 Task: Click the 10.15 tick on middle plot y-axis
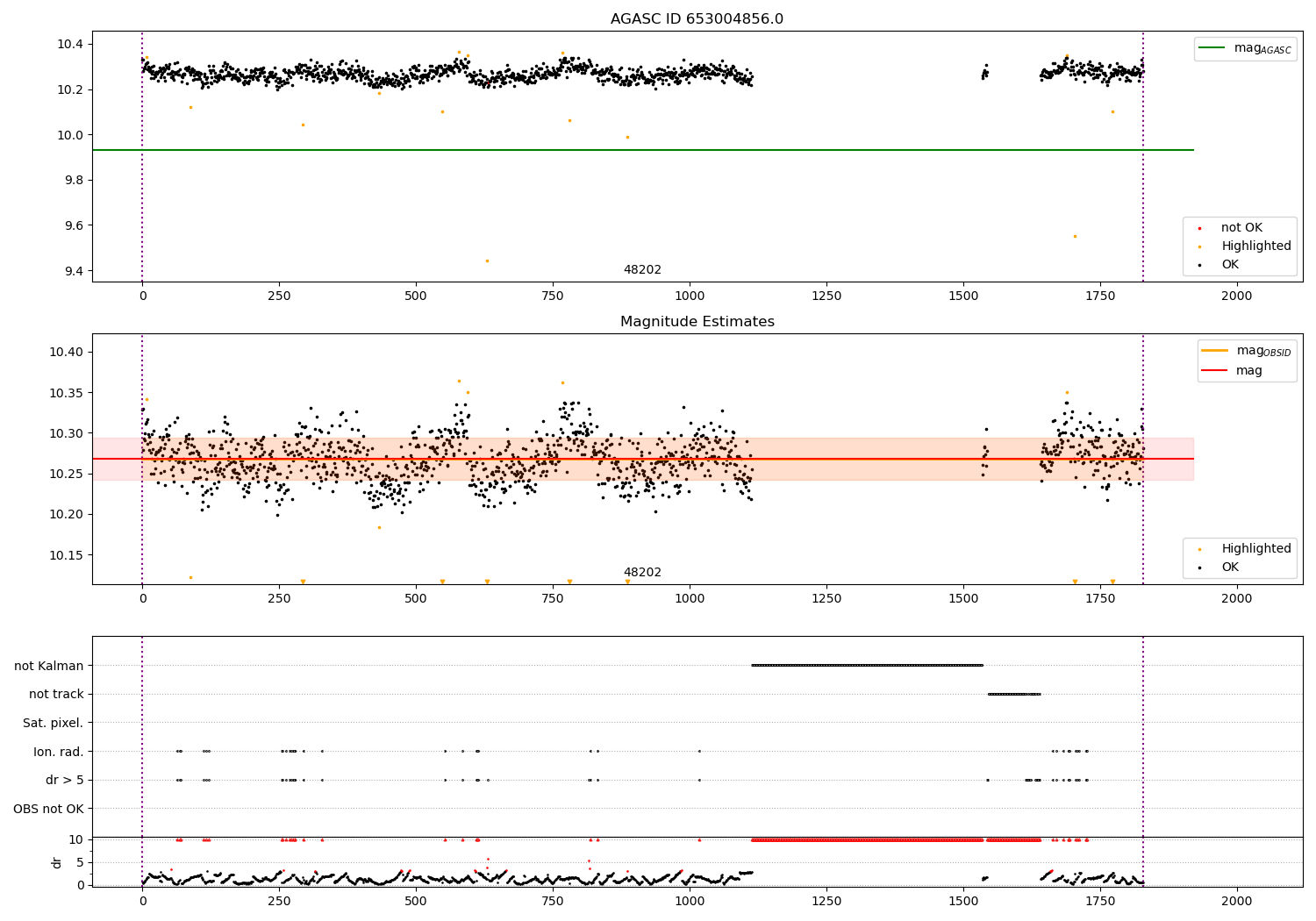[68, 555]
